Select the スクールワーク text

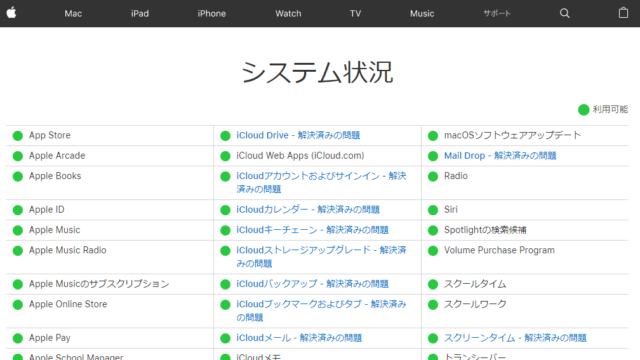tap(475, 304)
